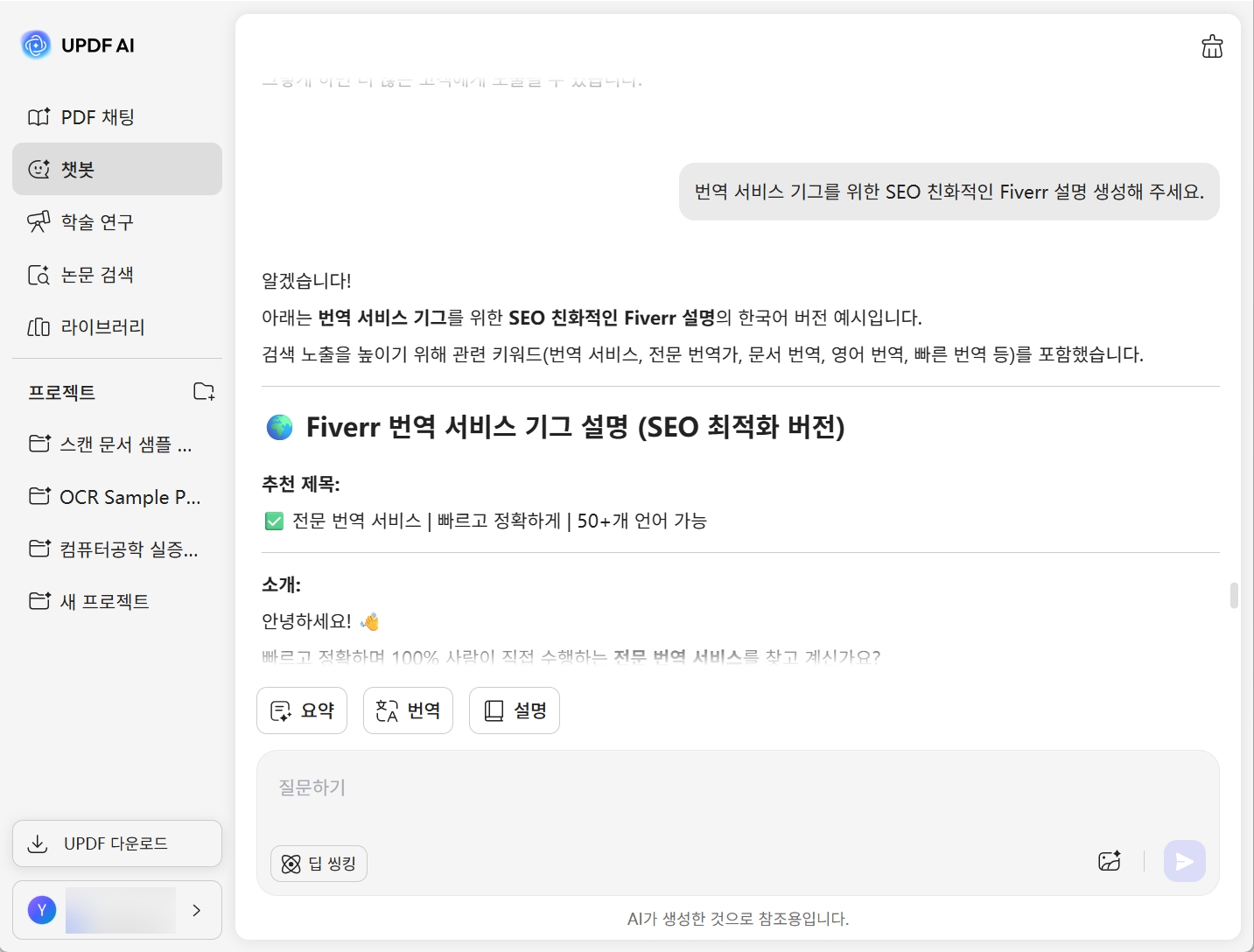Go to 논문 검색 page
The width and height of the screenshot is (1254, 952).
[x=97, y=275]
